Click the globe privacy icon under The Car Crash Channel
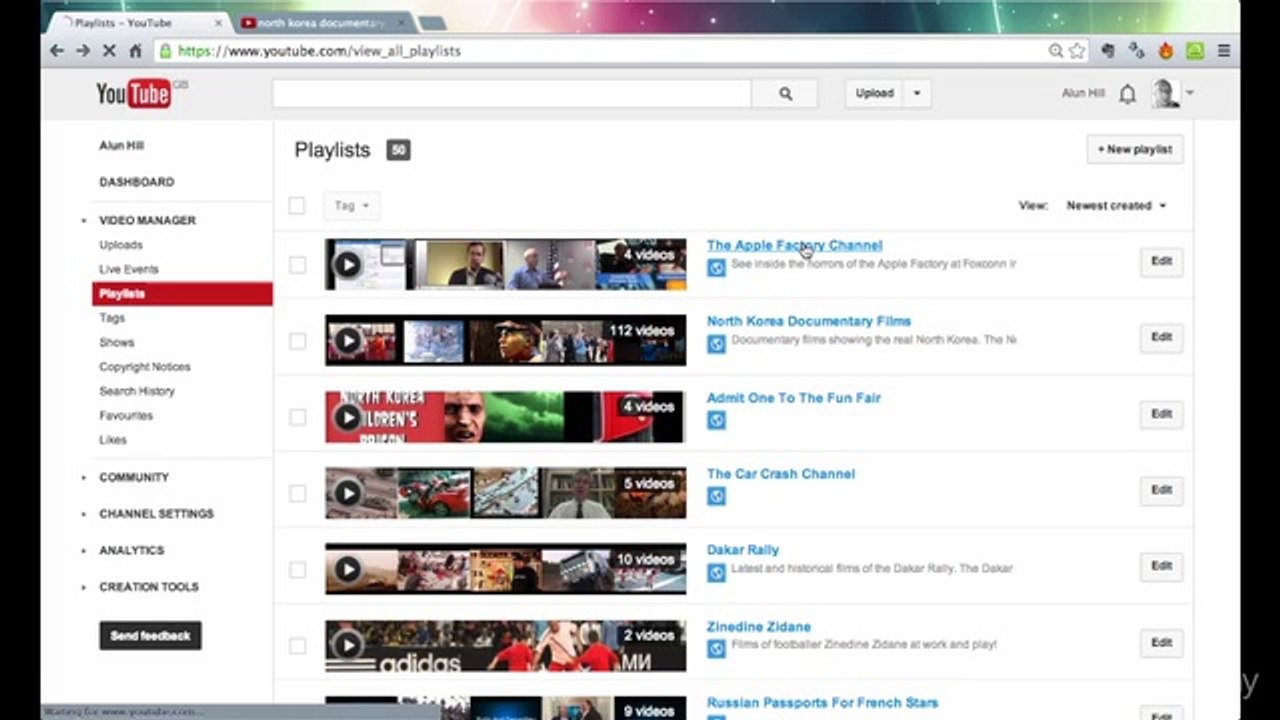 716,496
